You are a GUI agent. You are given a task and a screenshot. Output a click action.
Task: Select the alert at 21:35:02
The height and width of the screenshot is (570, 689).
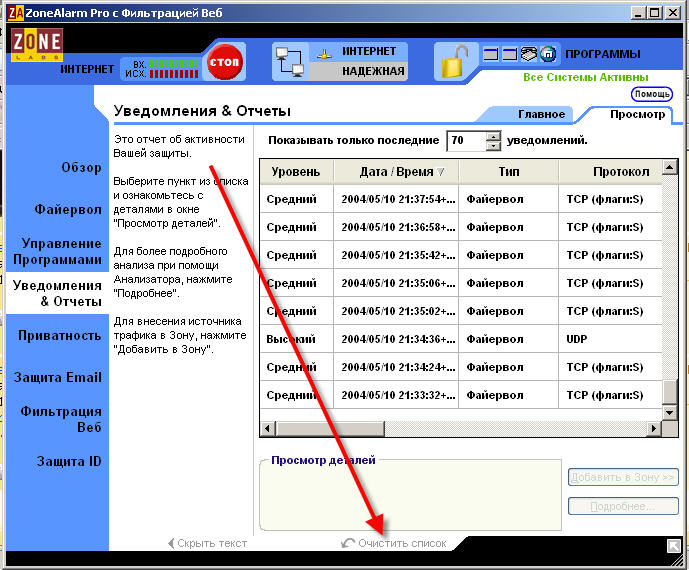pos(461,311)
